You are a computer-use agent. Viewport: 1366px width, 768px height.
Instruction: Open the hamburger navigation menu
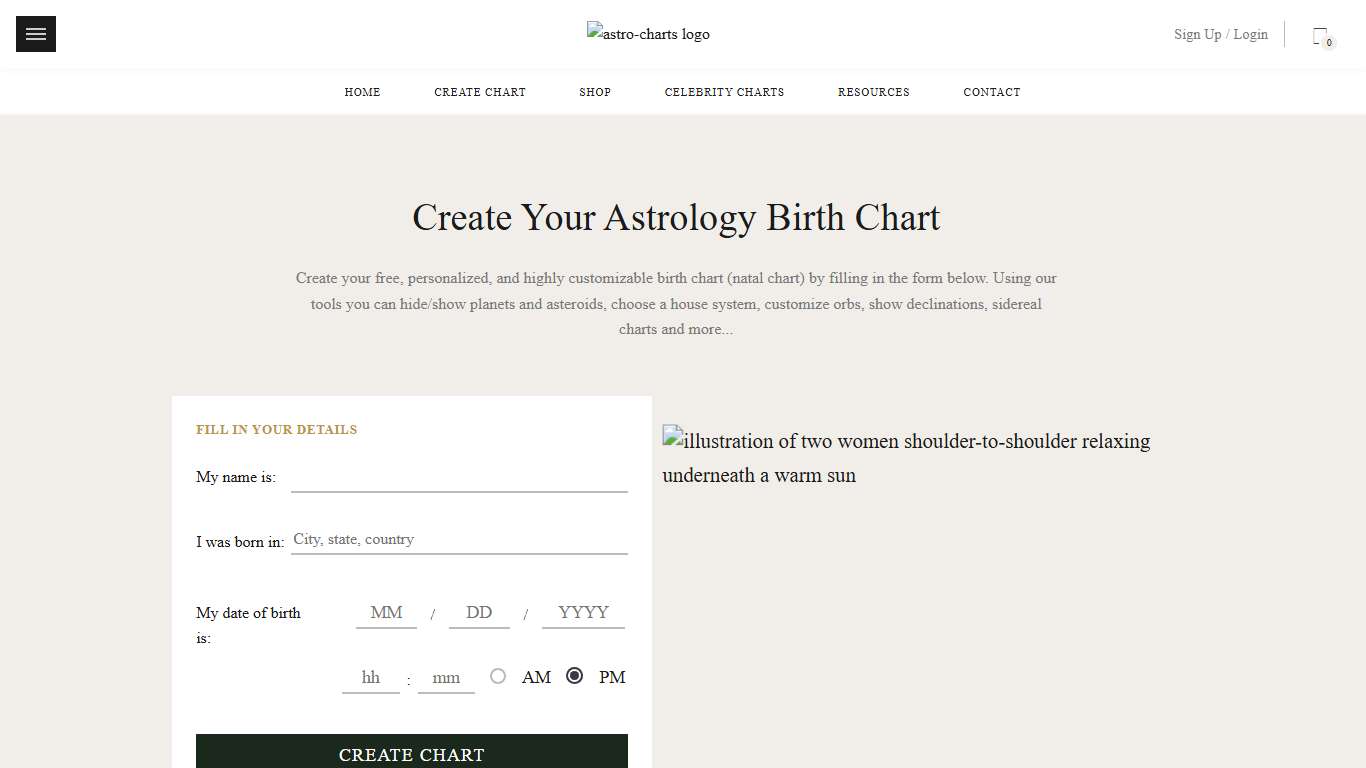[x=35, y=33]
